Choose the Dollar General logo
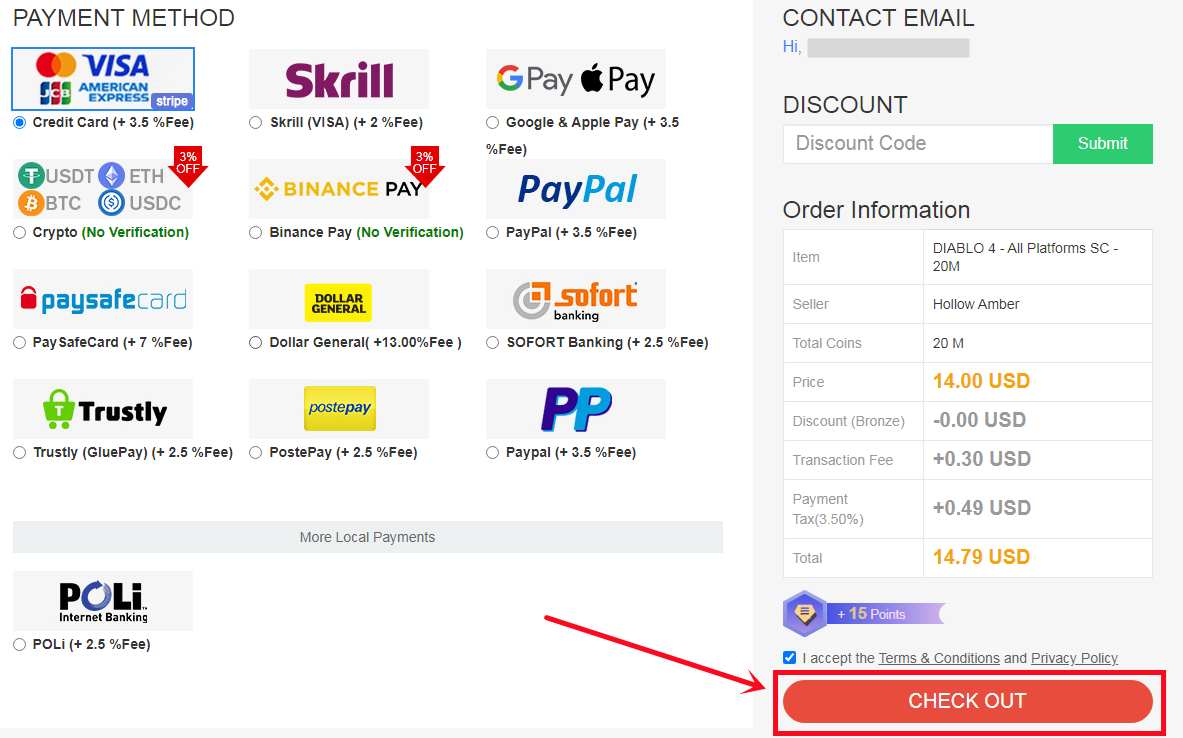Screen dimensions: 1183x738 (339, 299)
